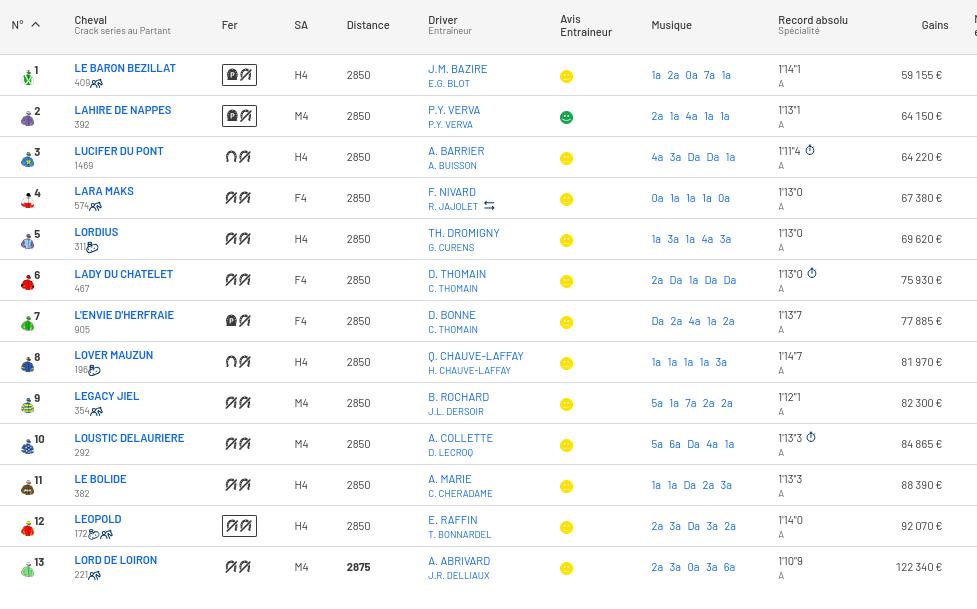Click the stopwatch icon beside record 1'11"4
This screenshot has width=977, height=609.
click(810, 151)
